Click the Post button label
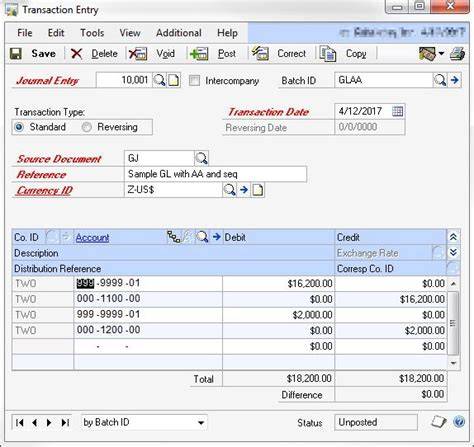Image resolution: width=474 pixels, height=447 pixels. coord(227,54)
